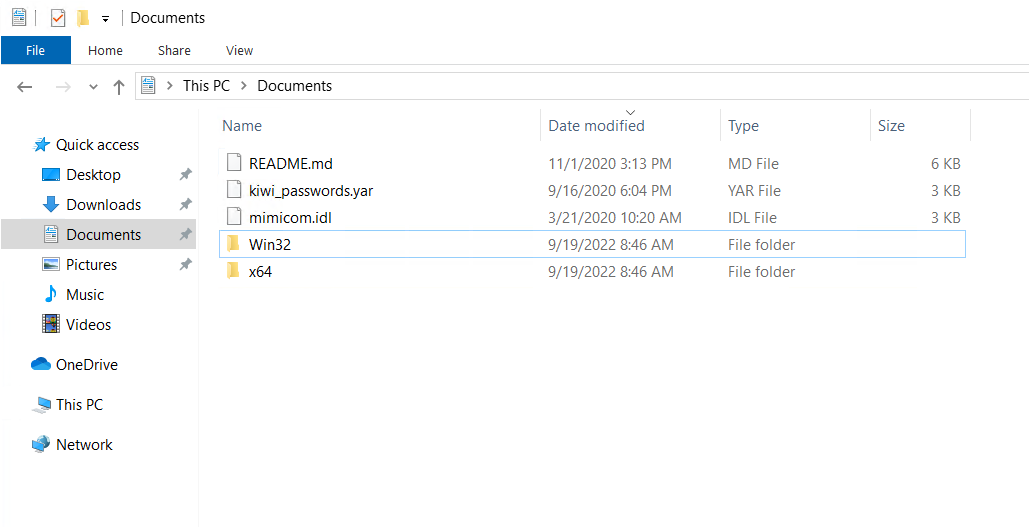Screen dimensions: 1029x527
Task: Click the Forward navigation arrow
Action: click(x=63, y=87)
